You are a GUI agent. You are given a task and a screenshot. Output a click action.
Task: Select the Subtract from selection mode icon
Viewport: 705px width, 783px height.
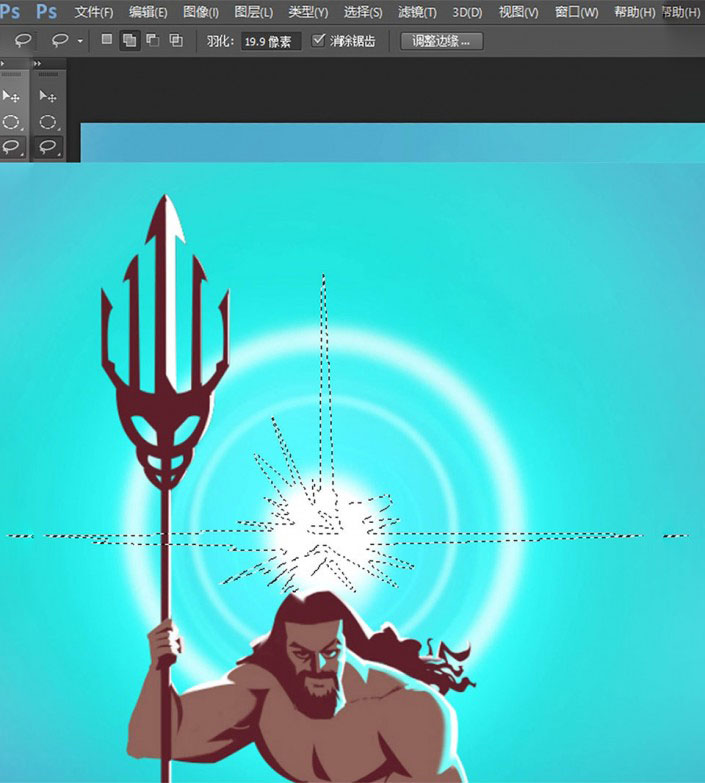[152, 40]
